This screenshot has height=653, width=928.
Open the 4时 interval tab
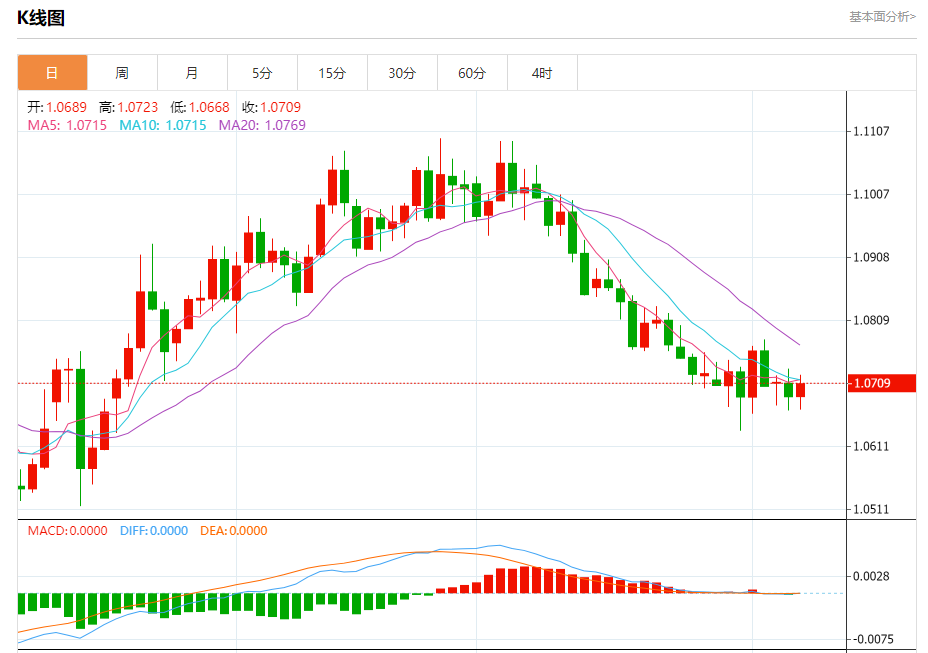tap(542, 73)
